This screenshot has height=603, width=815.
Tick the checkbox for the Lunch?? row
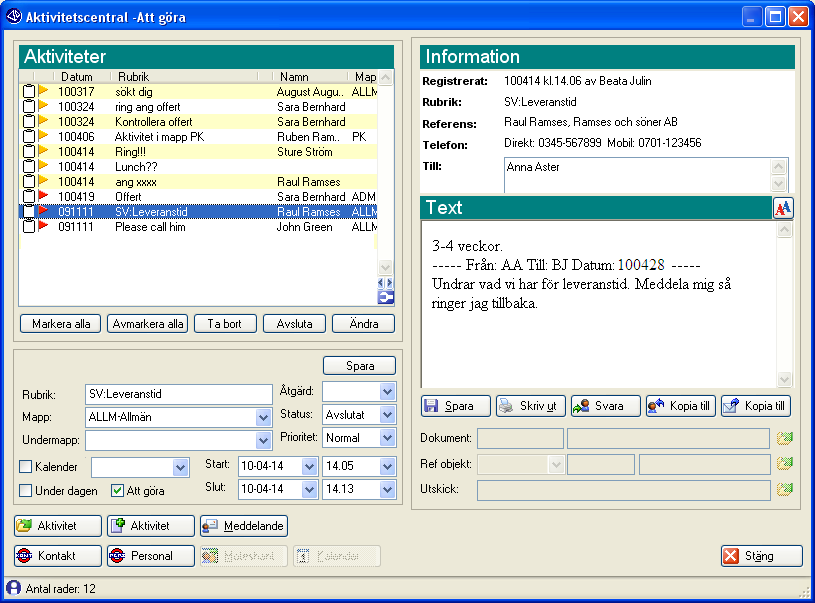(29, 167)
